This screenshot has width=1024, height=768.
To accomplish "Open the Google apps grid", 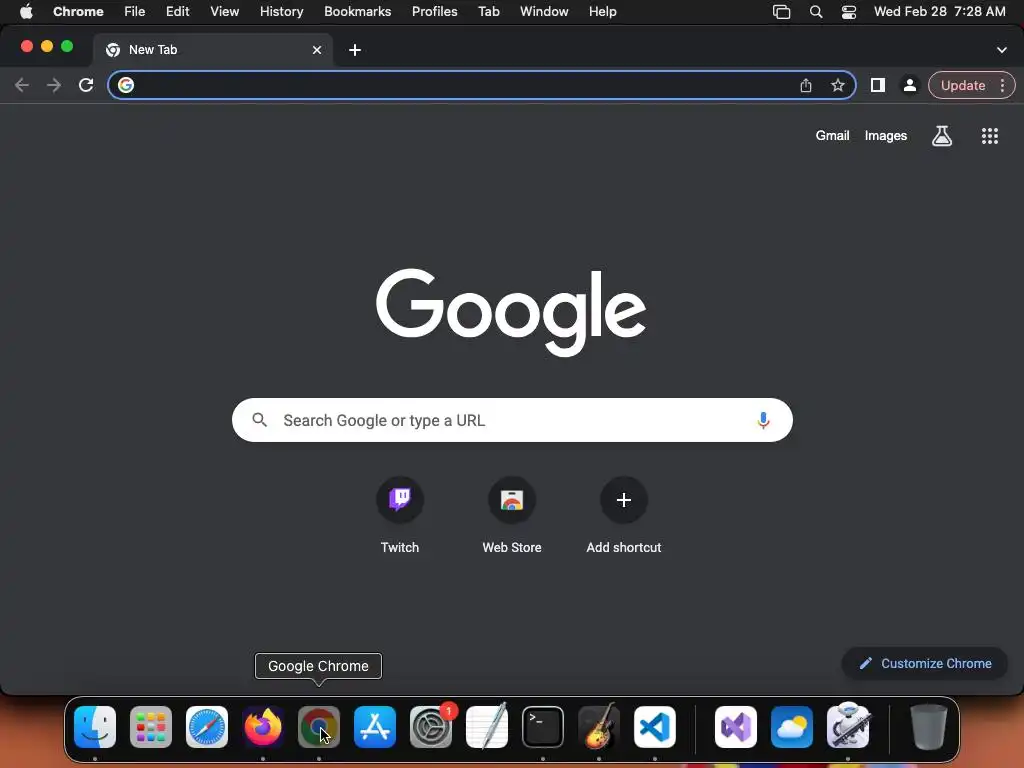I will pyautogui.click(x=990, y=136).
